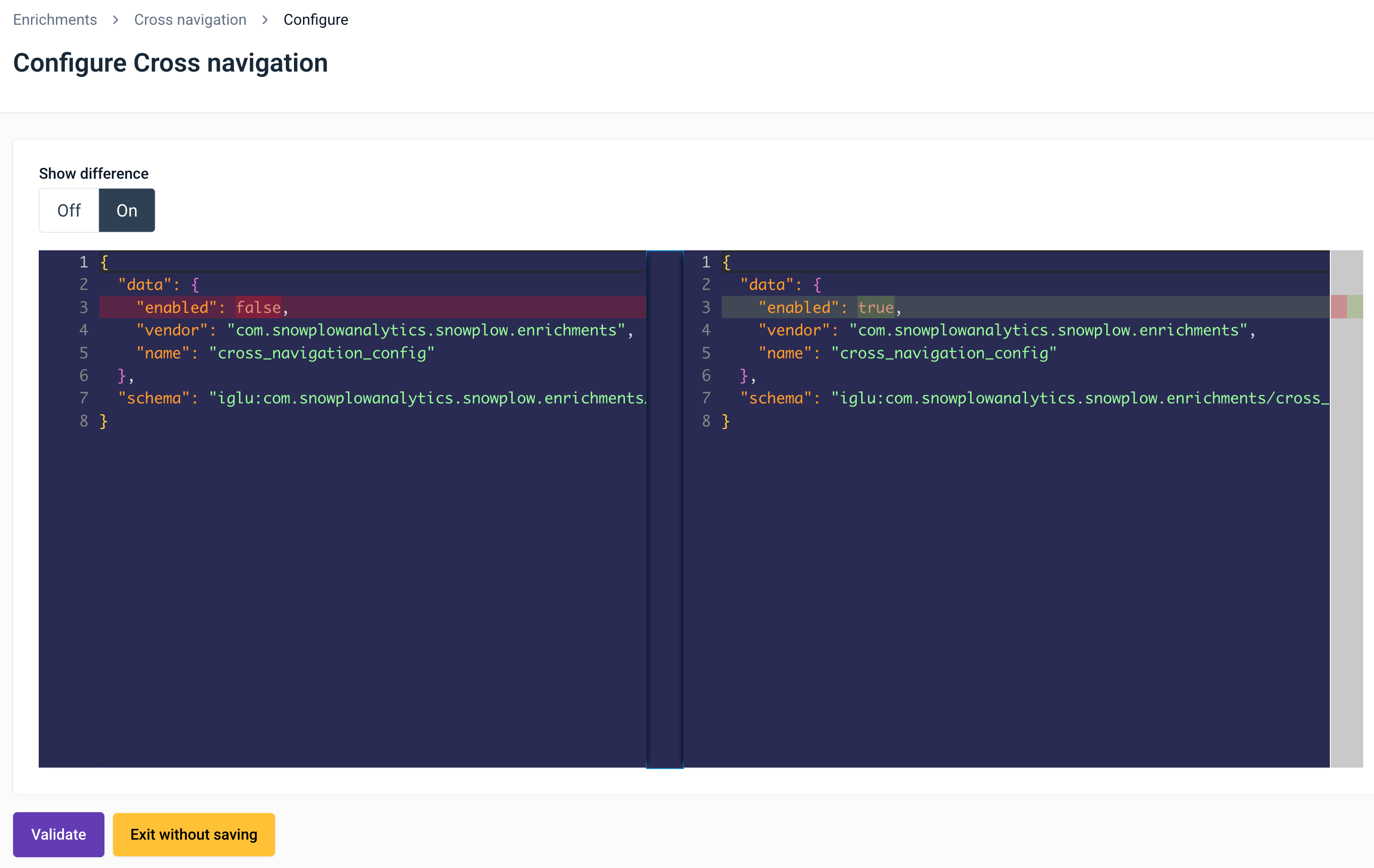This screenshot has height=868, width=1374.
Task: Click the word true in right editor
Action: point(875,307)
